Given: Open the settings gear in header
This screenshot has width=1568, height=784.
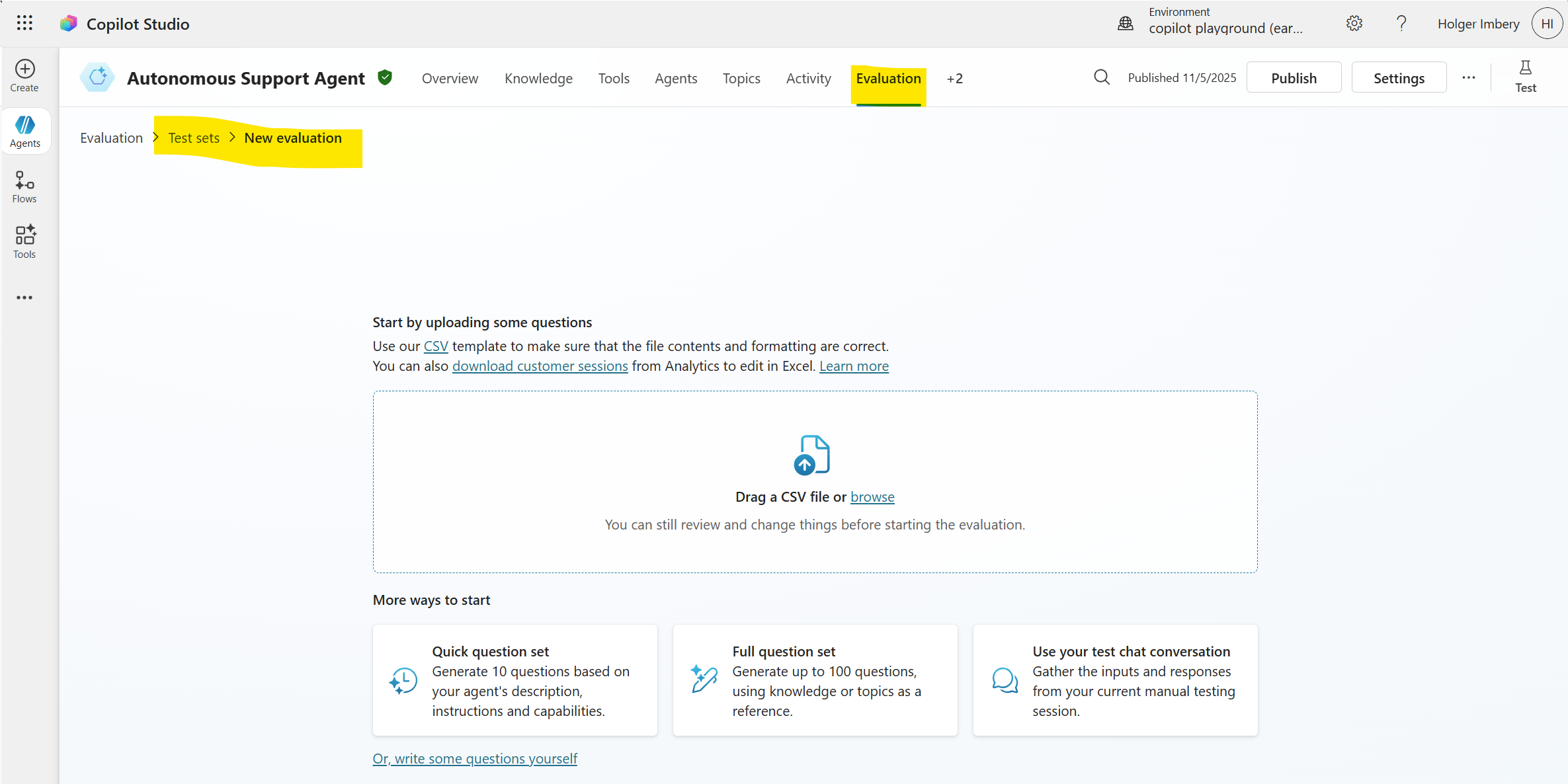Looking at the screenshot, I should pyautogui.click(x=1354, y=24).
